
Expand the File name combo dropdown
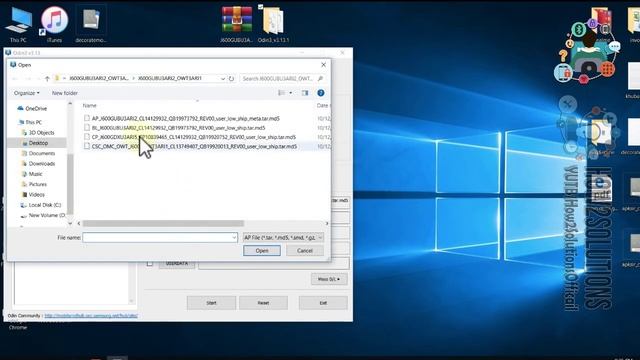click(x=234, y=237)
